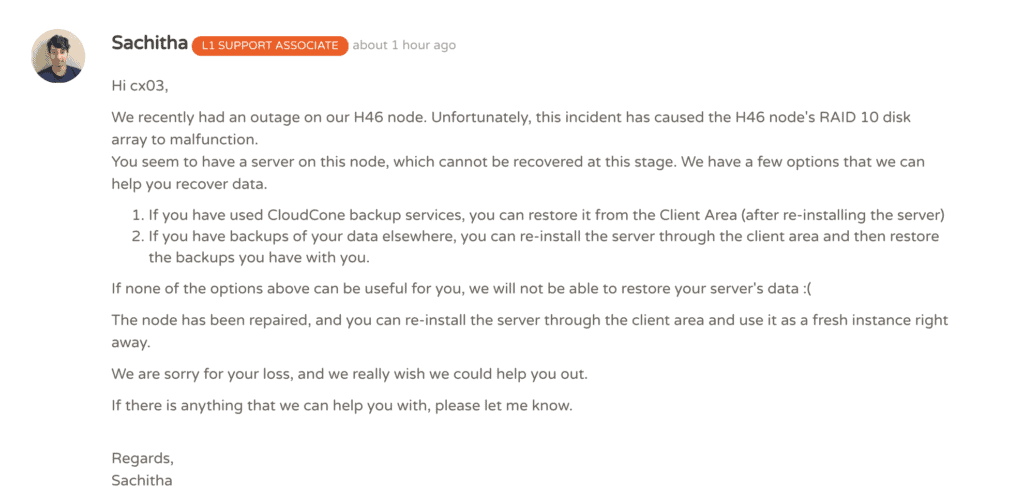This screenshot has height=503, width=1024.
Task: Click Sachitha's profile avatar photo
Action: [x=58, y=56]
